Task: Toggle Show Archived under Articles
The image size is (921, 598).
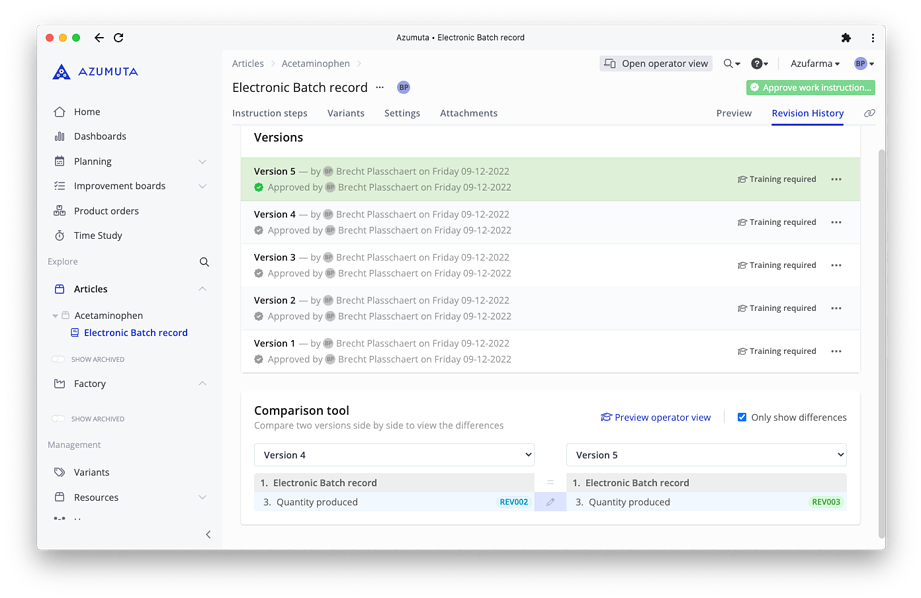Action: pos(58,359)
